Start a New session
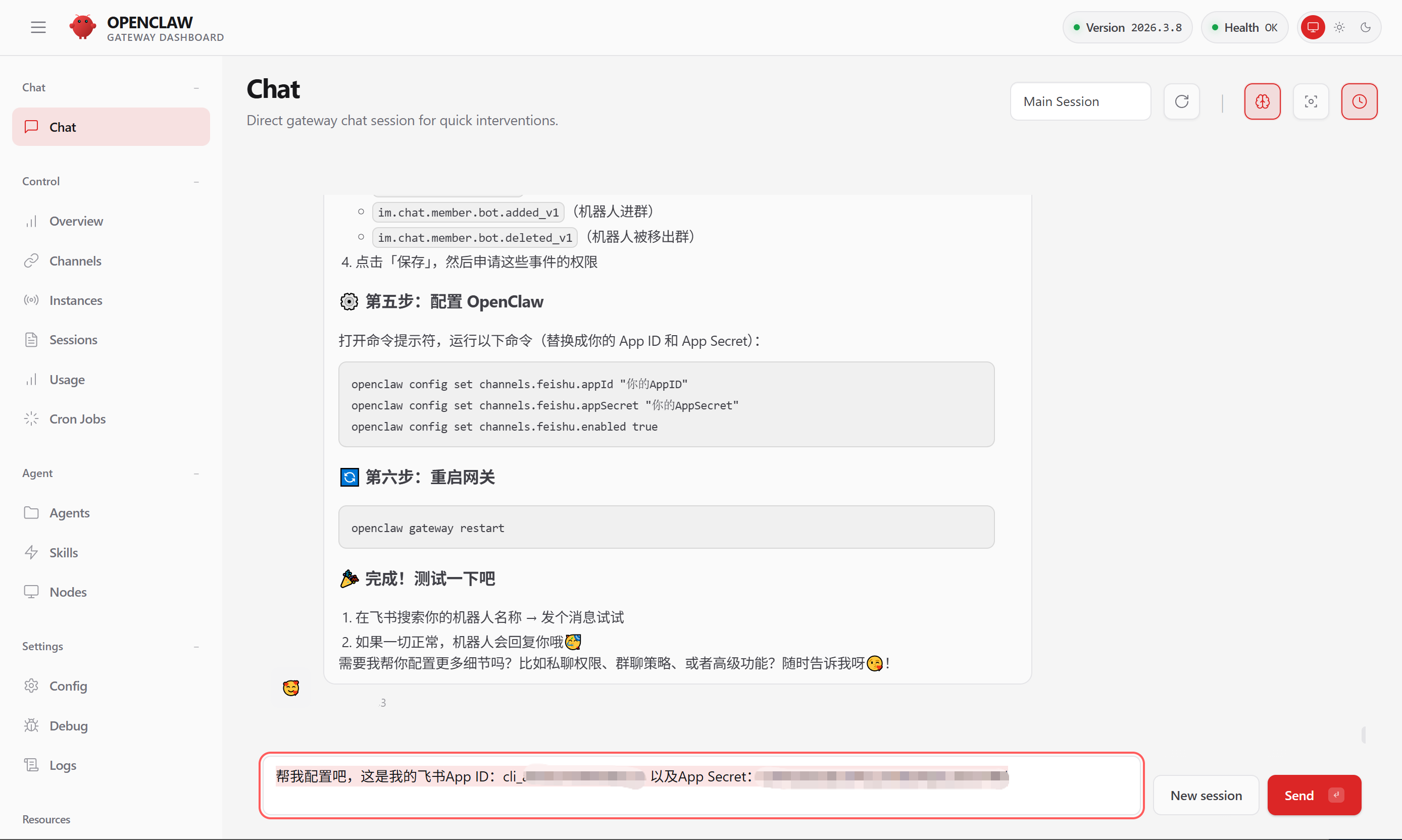This screenshot has width=1402, height=840. (x=1206, y=795)
